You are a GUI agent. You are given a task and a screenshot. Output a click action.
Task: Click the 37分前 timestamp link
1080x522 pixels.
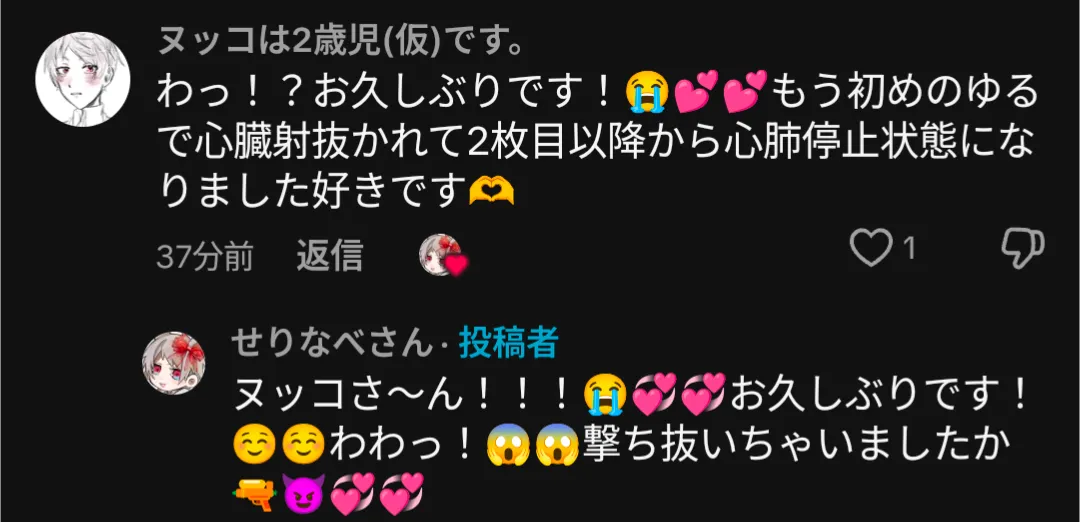(x=205, y=257)
